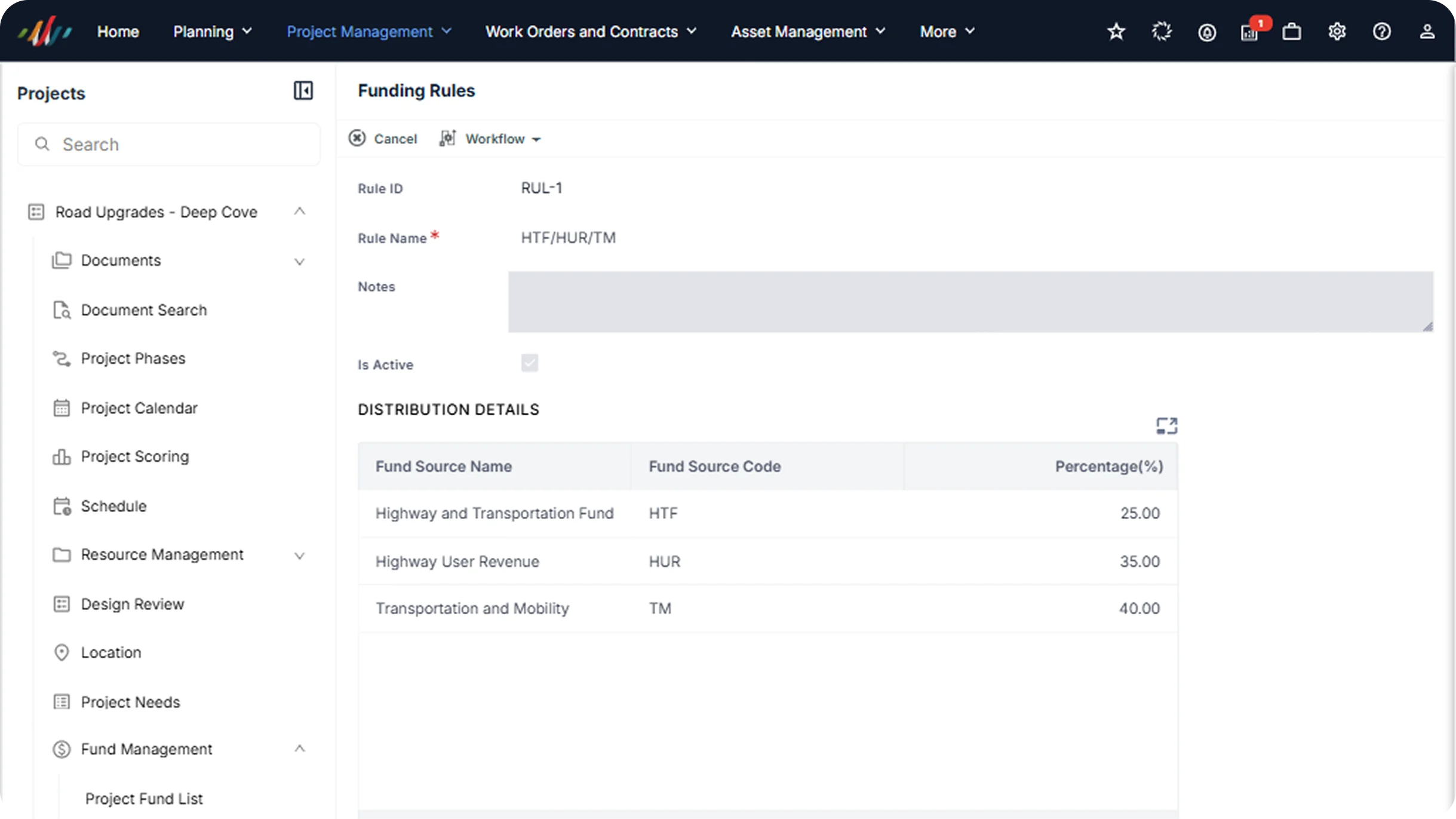Open the settings gear icon
The height and width of the screenshot is (819, 1456).
coord(1337,32)
